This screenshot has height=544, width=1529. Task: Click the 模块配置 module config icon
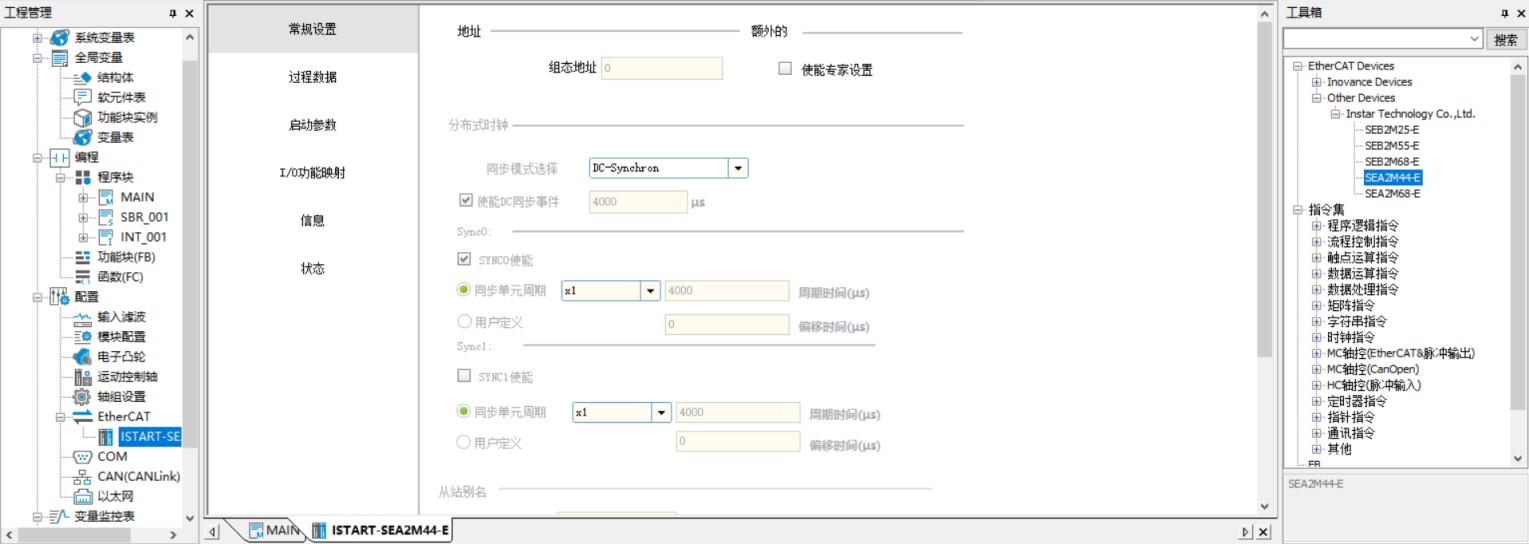click(x=83, y=337)
